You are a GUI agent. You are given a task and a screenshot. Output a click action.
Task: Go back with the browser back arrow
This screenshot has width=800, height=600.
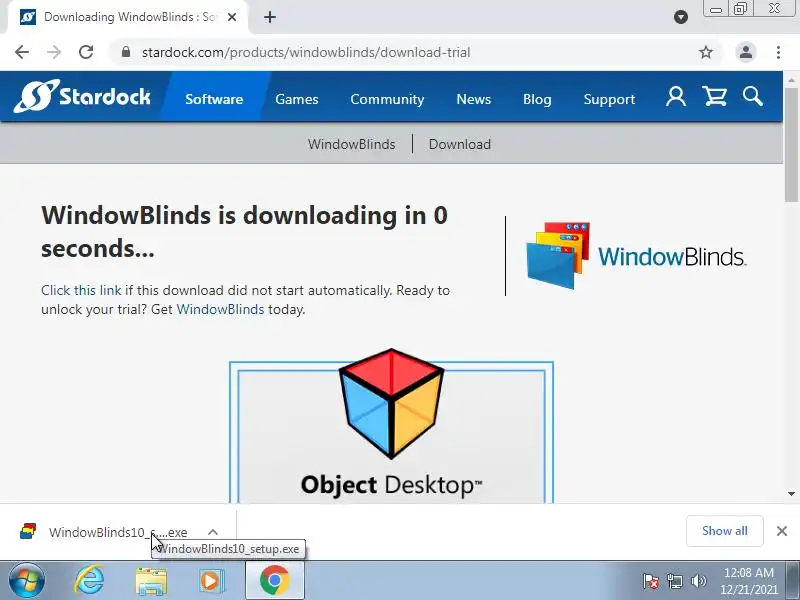pos(22,52)
